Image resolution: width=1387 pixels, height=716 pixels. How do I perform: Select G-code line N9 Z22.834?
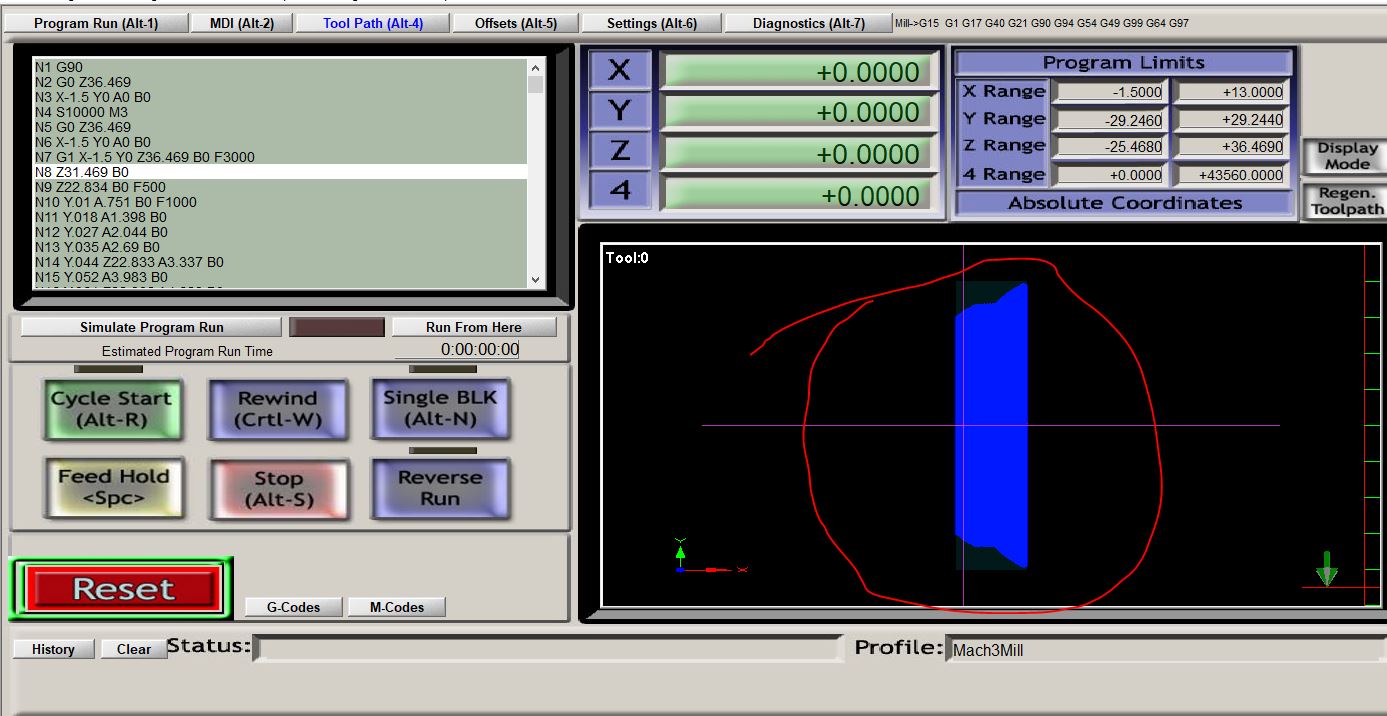point(100,187)
